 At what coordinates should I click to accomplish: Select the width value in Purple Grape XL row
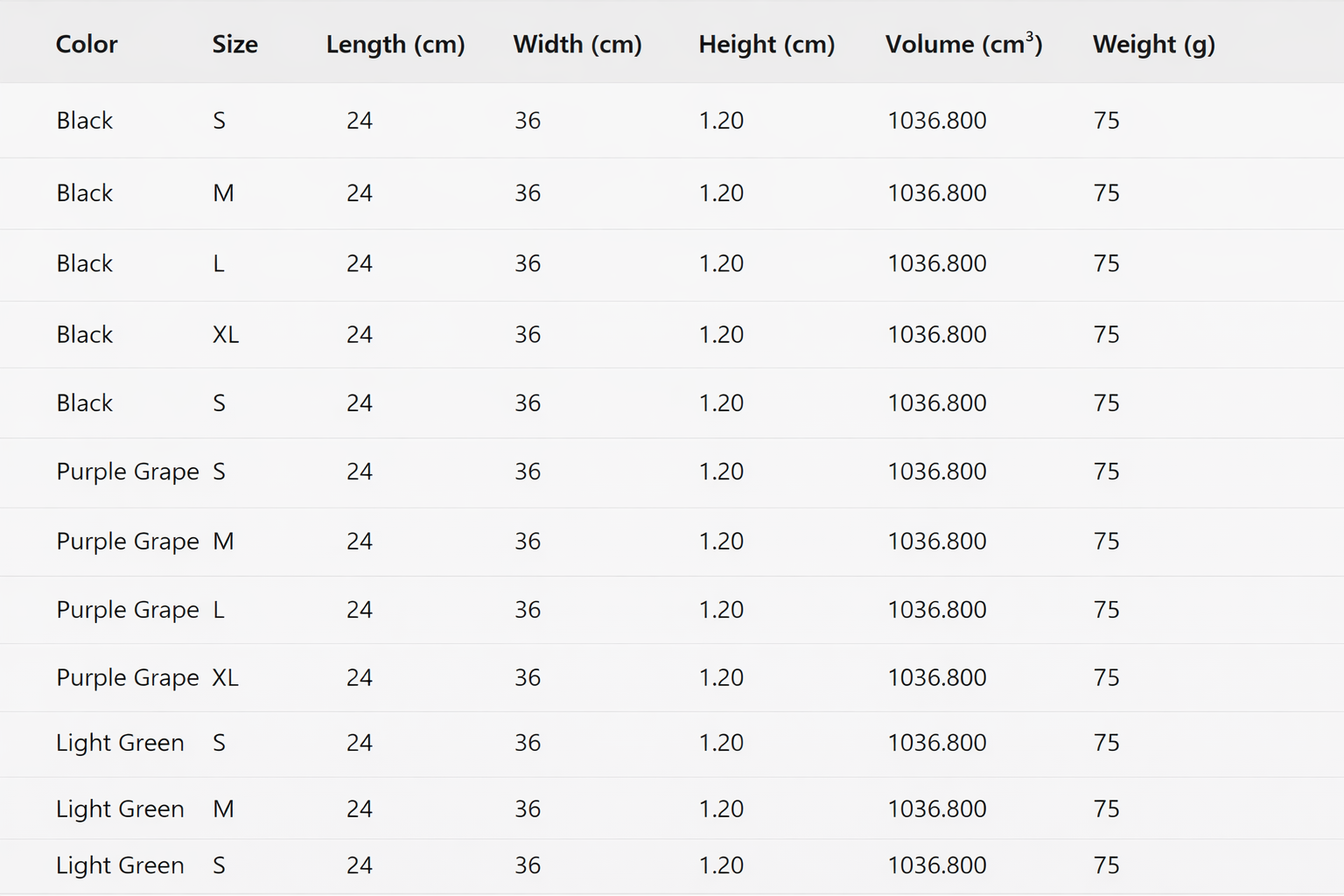pos(527,678)
